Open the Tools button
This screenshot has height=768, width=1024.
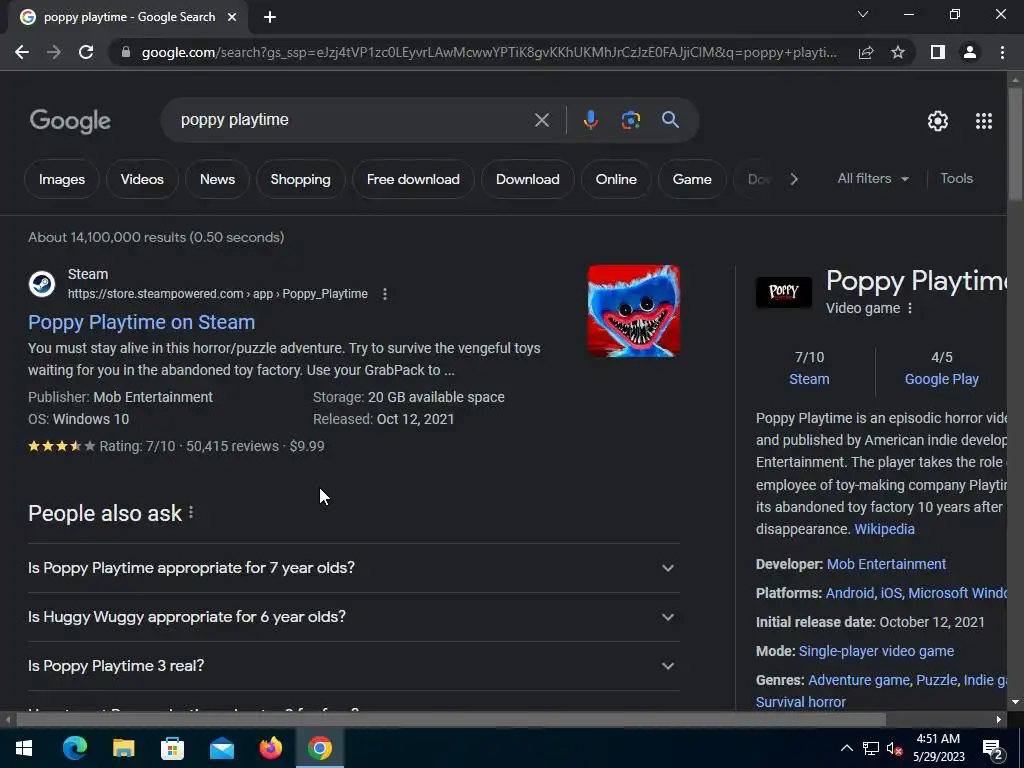957,178
